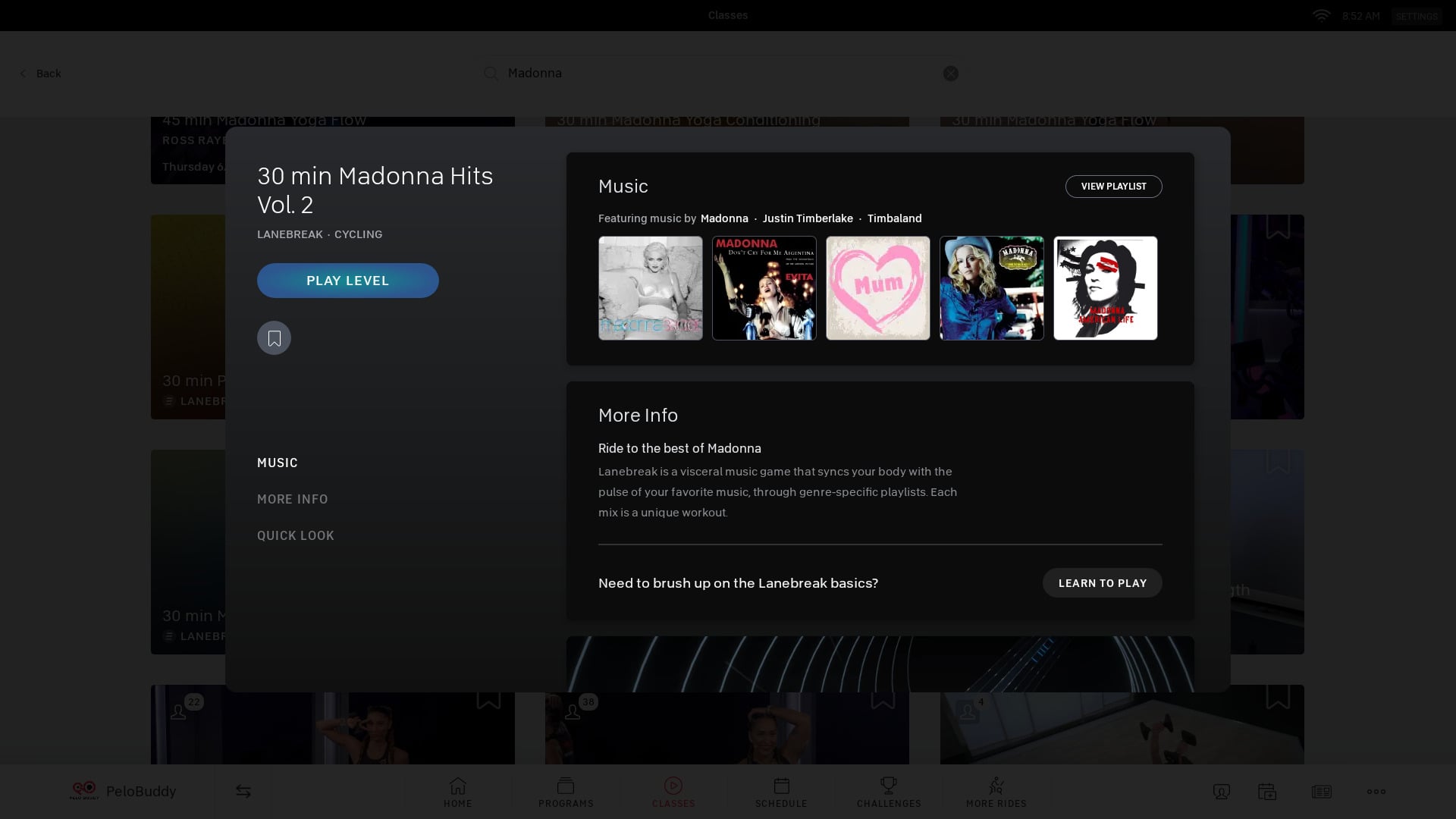Click the Need to brush up on Lanebreak basics text

tap(738, 583)
